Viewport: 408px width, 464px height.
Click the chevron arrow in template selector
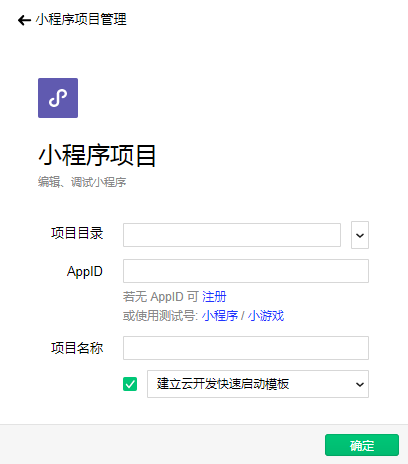tap(360, 384)
